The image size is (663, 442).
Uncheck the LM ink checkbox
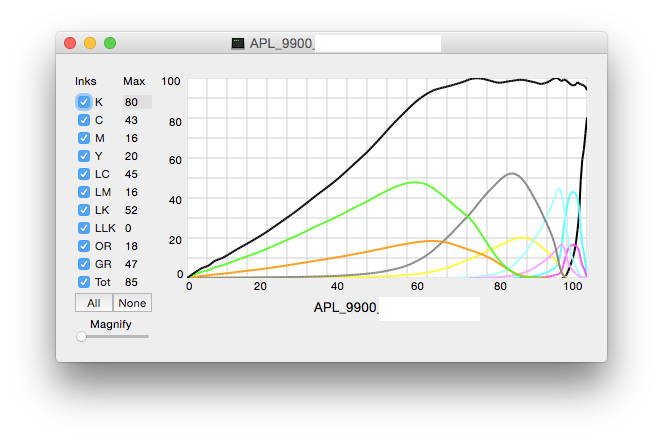click(x=84, y=192)
